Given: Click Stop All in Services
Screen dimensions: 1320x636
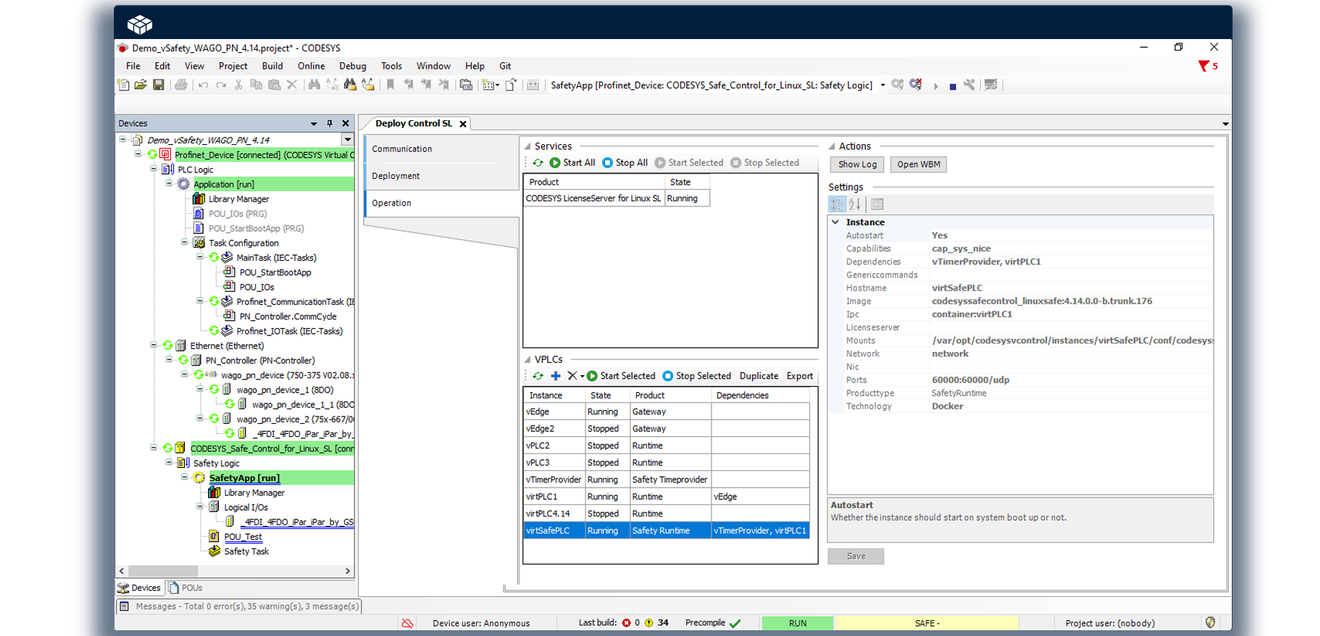Looking at the screenshot, I should (x=625, y=163).
